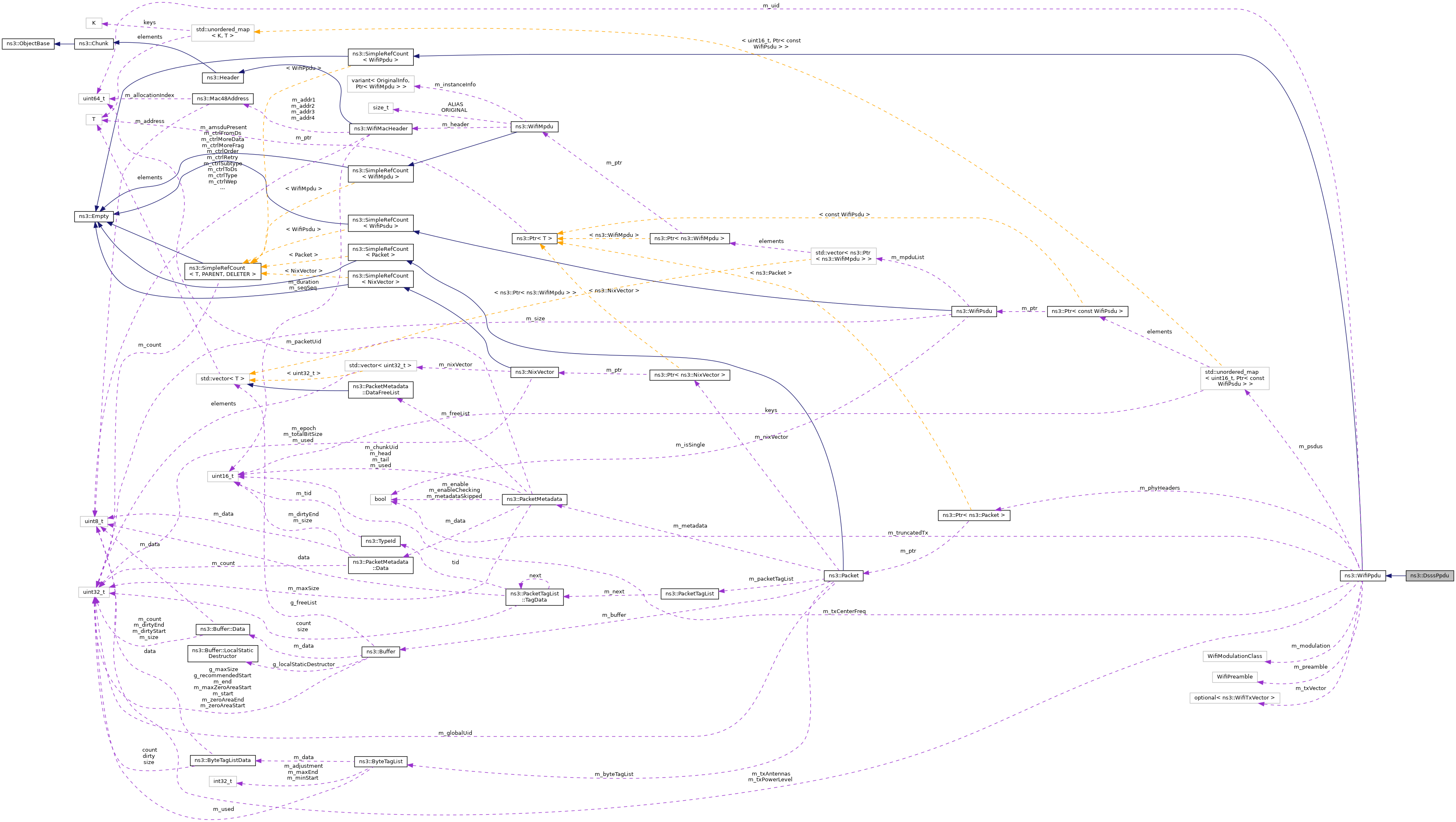Click the m_instanceInfo edge label
The height and width of the screenshot is (822, 1456).
click(455, 85)
